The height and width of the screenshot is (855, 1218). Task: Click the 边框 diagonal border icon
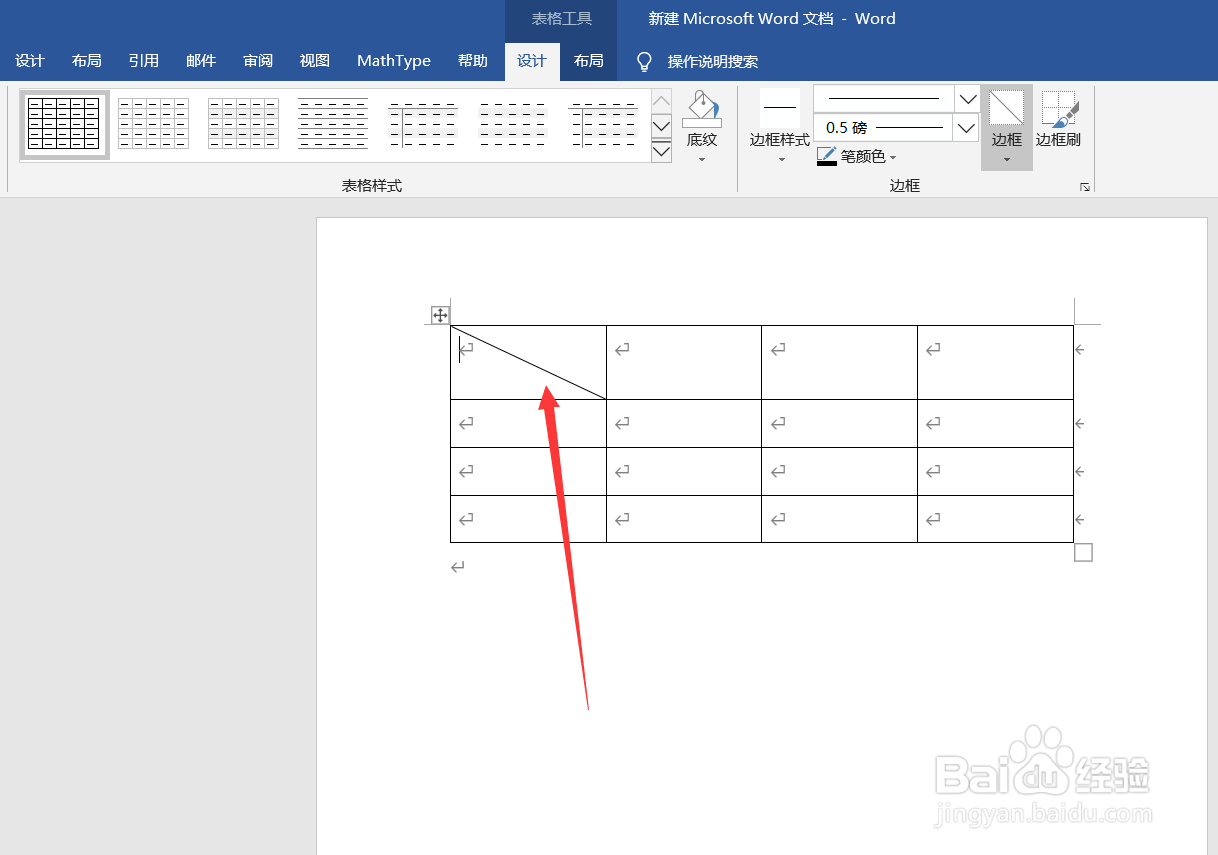1007,108
